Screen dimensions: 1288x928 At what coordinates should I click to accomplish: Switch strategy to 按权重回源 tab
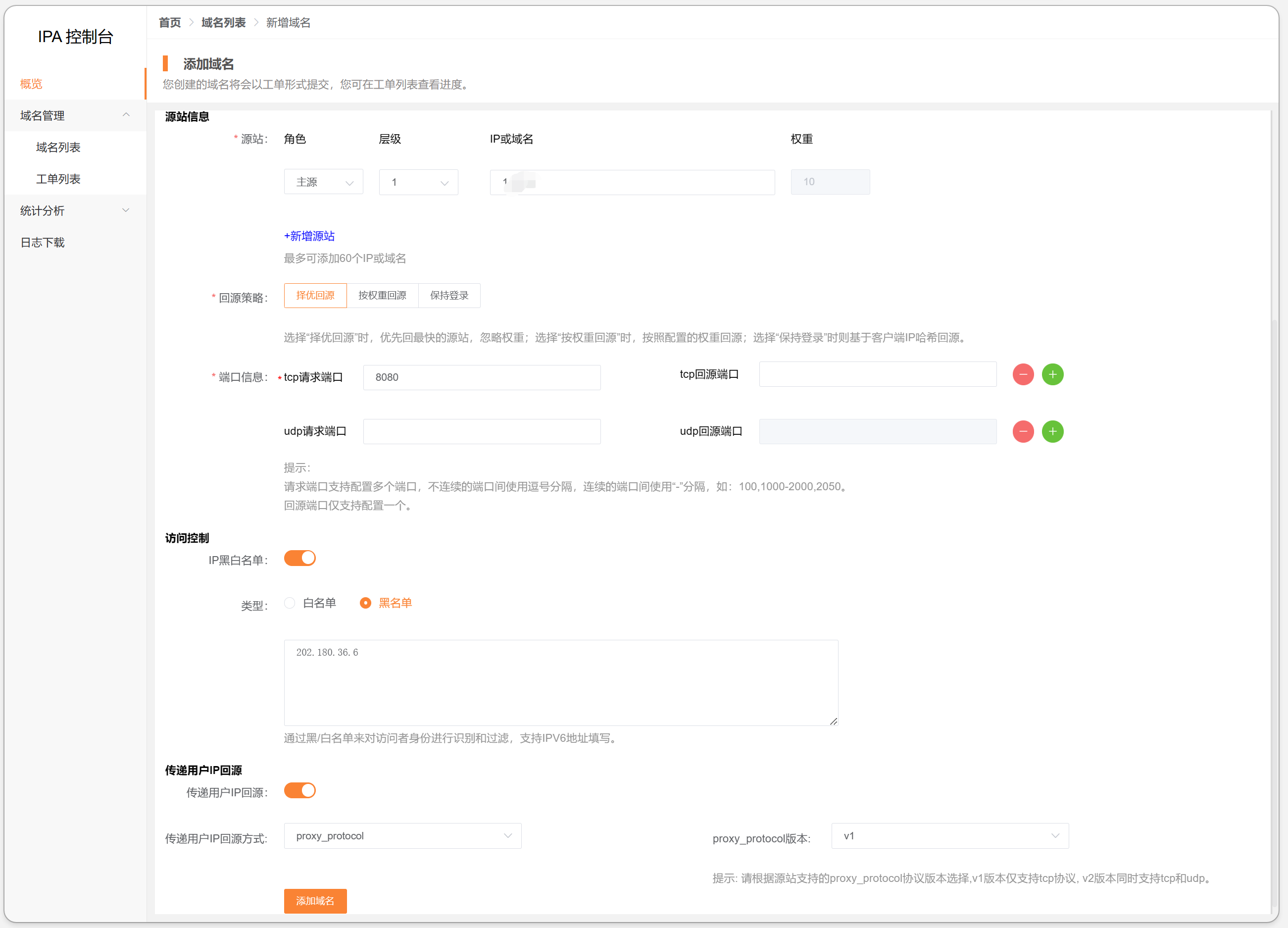pos(382,296)
